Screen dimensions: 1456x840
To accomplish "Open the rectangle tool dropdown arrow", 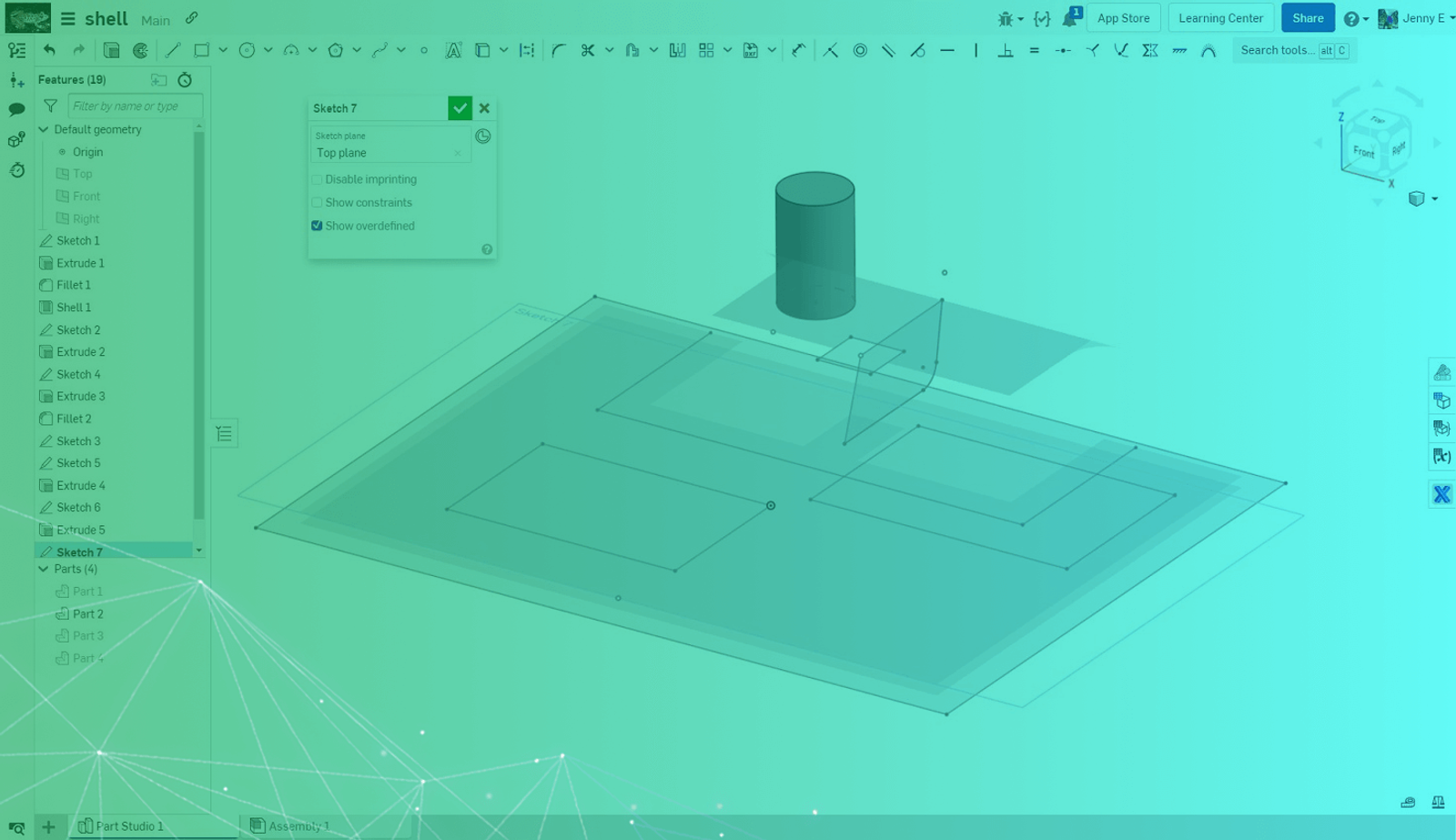I will [223, 51].
